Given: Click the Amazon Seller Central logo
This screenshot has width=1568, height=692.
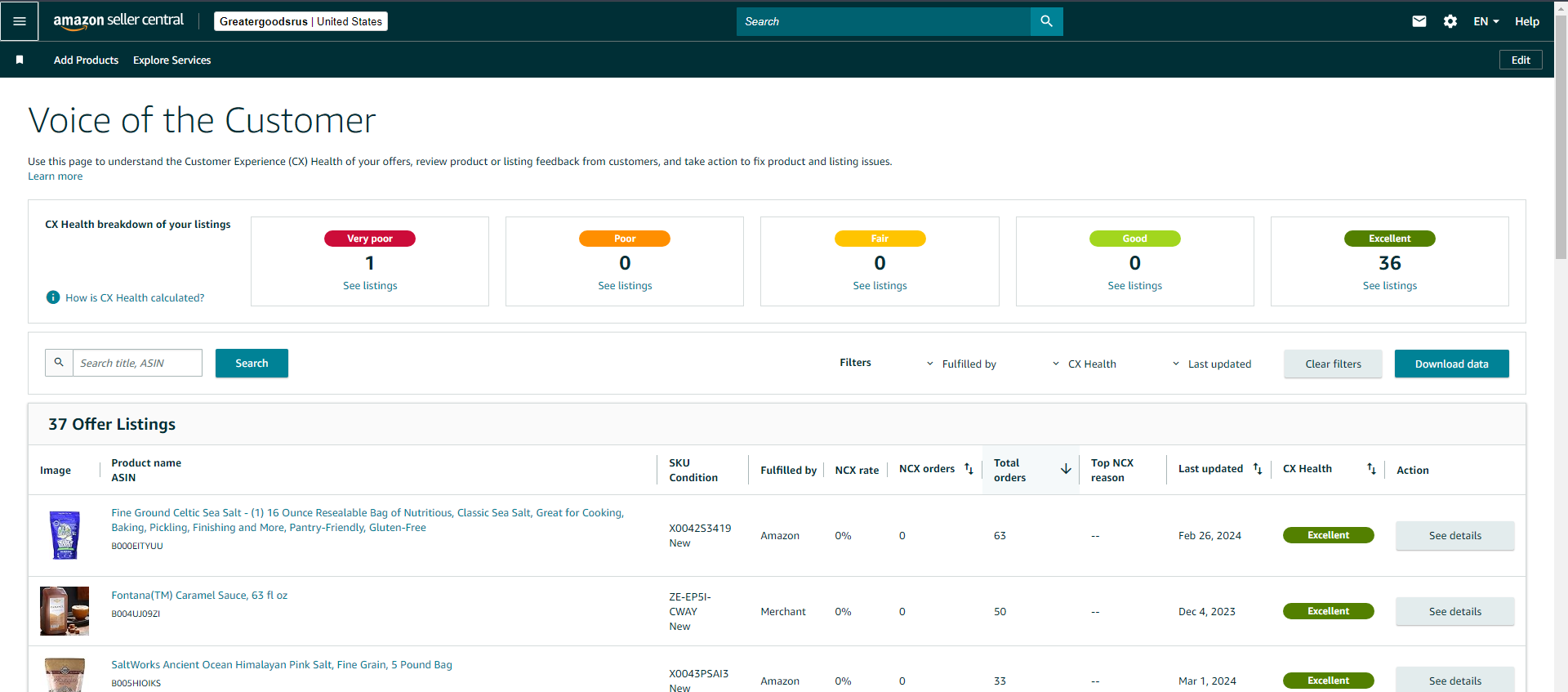Looking at the screenshot, I should (118, 21).
